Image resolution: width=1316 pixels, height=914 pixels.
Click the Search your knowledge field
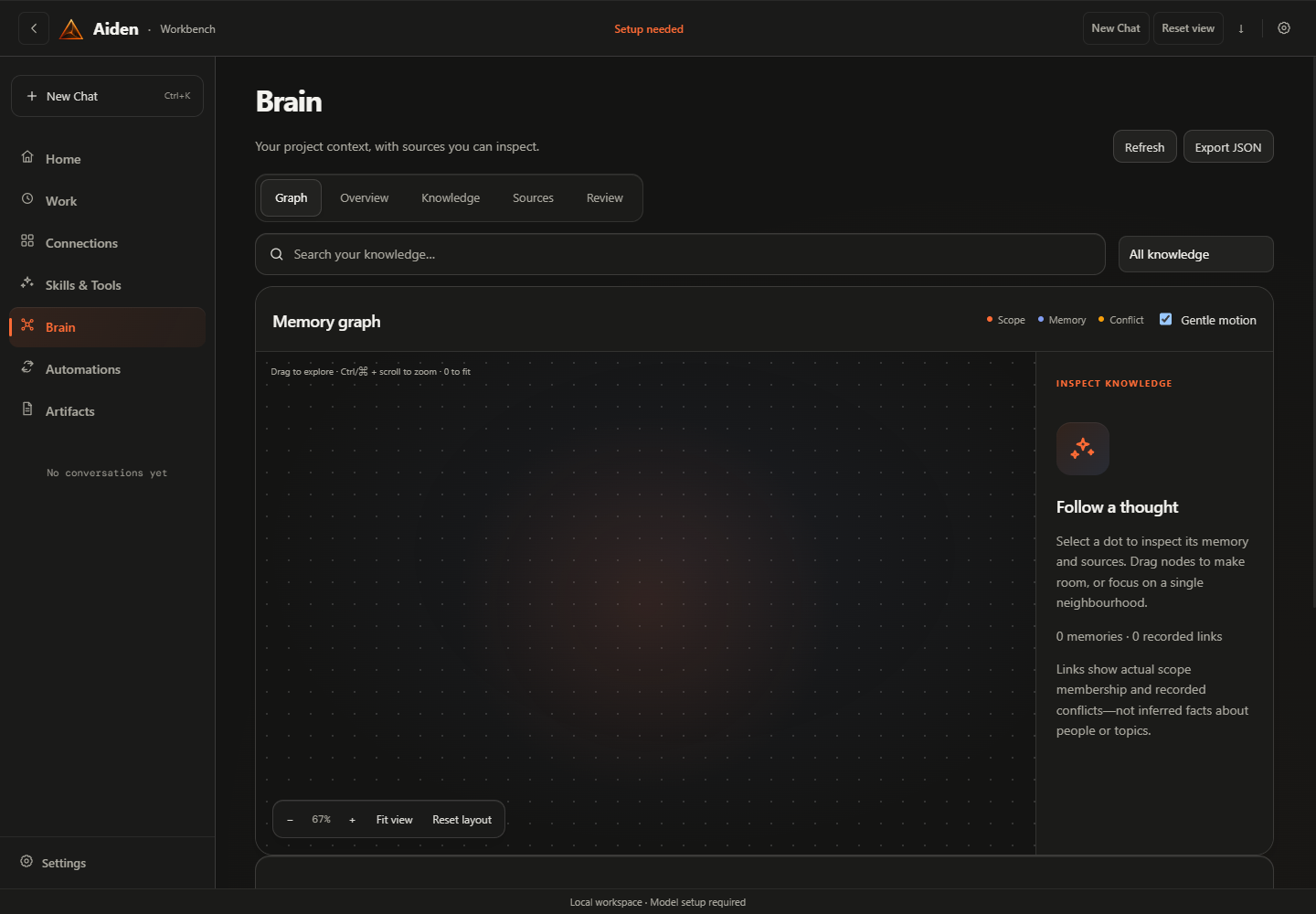click(x=680, y=254)
